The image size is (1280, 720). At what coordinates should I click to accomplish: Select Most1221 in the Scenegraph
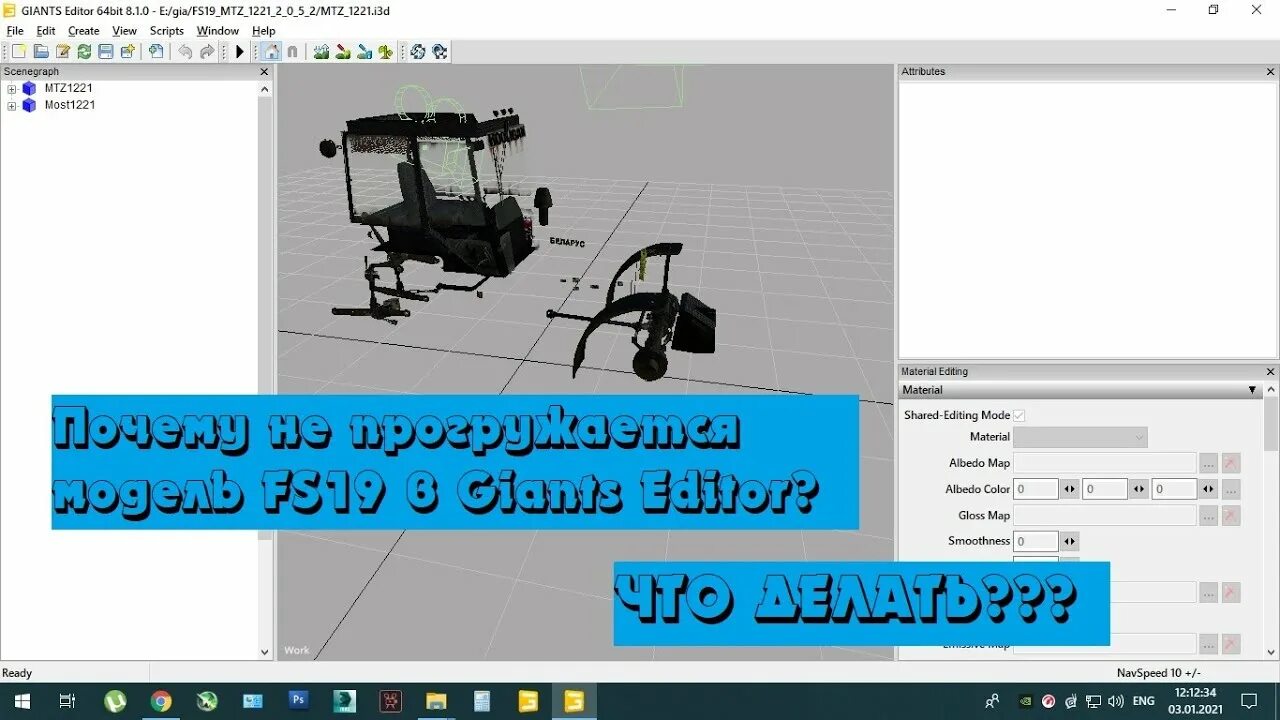coord(70,104)
